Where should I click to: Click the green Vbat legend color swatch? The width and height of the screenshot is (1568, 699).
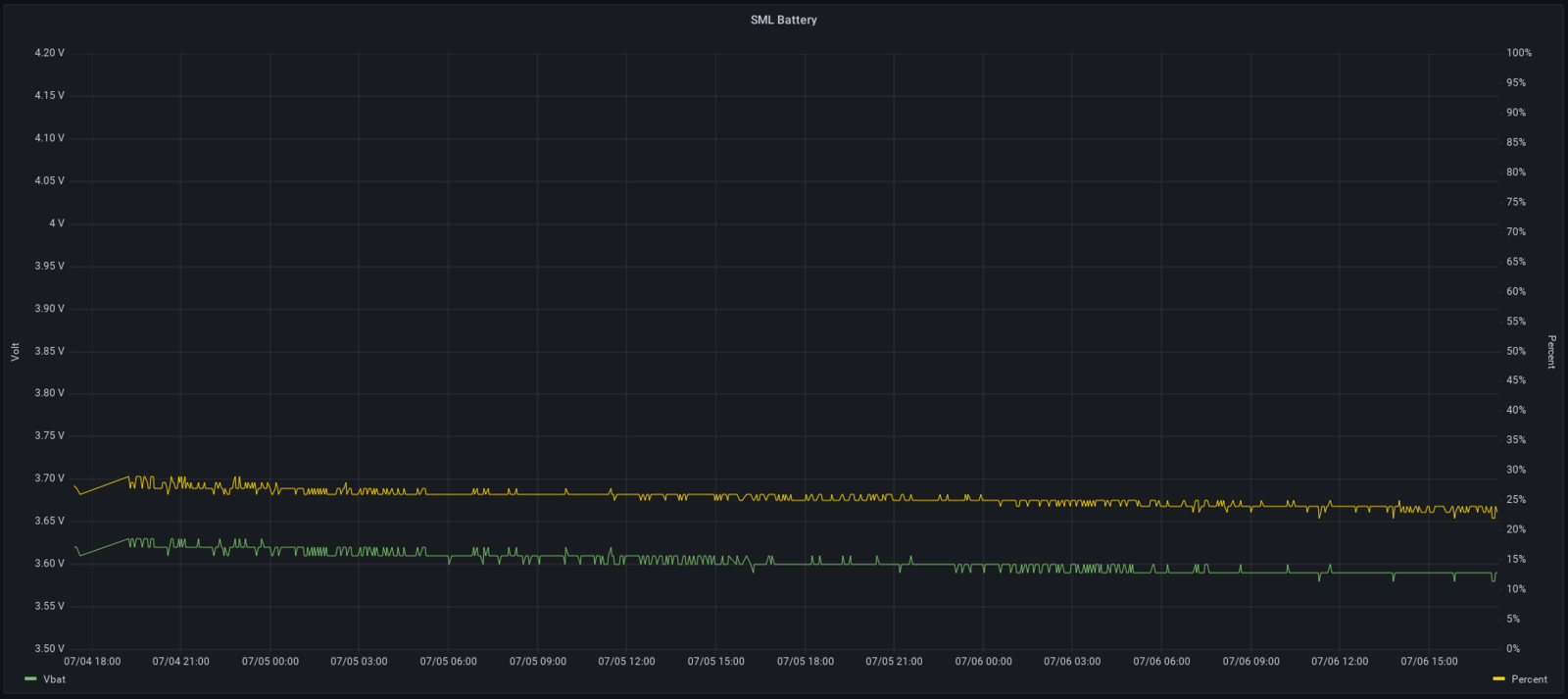pos(30,679)
